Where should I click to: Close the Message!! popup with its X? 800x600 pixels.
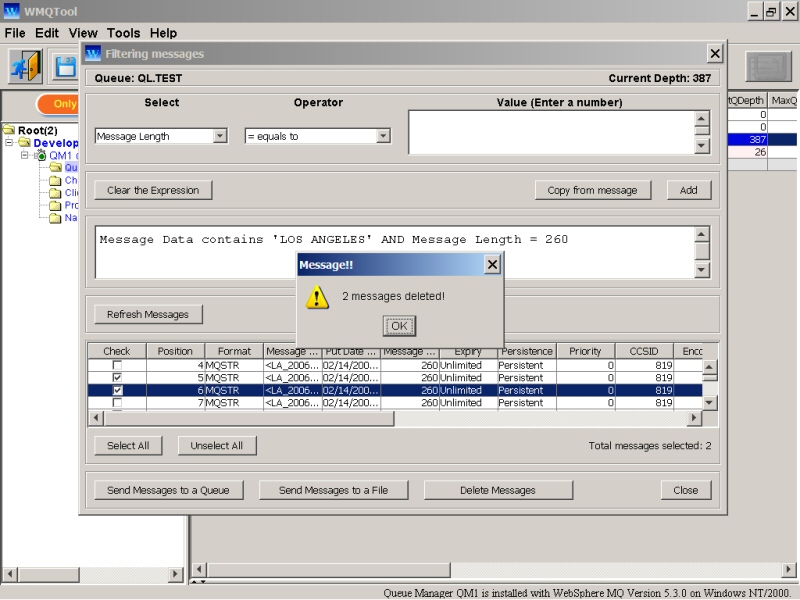pyautogui.click(x=492, y=265)
